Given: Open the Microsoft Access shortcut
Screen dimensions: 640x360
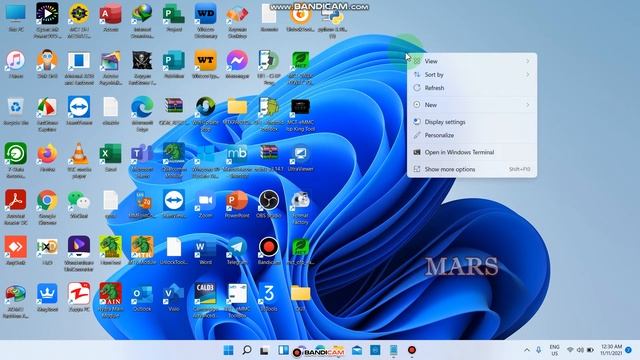Looking at the screenshot, I should point(111,17).
